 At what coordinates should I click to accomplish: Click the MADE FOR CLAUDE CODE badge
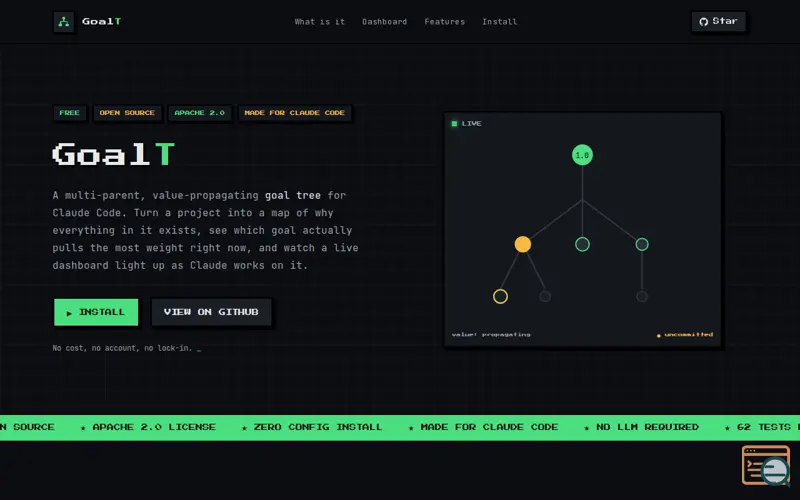294,113
